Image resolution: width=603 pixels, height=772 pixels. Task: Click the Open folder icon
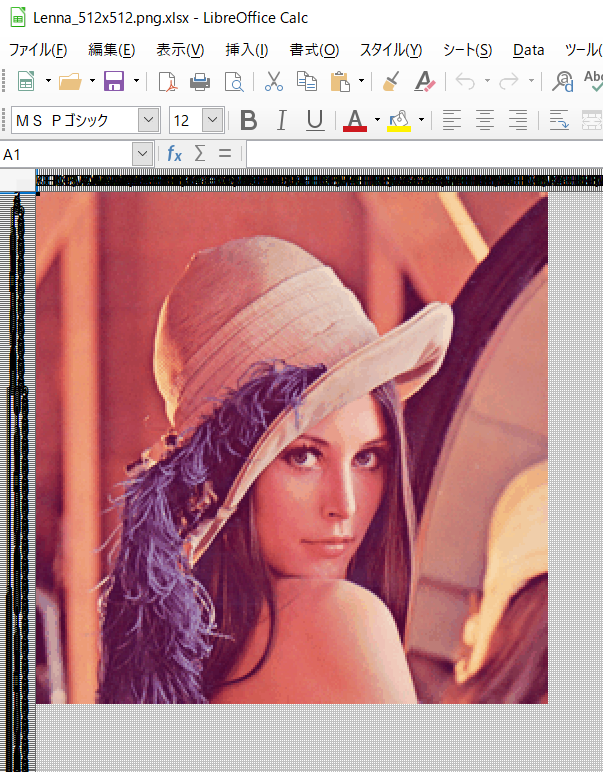coord(70,81)
